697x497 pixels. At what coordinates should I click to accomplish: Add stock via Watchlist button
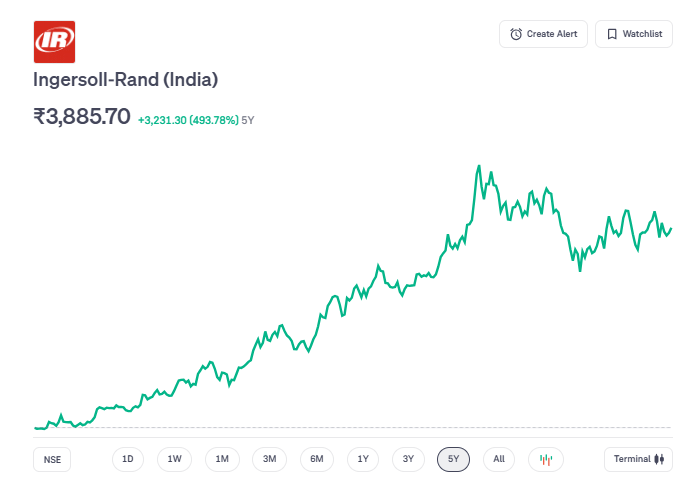coord(634,34)
